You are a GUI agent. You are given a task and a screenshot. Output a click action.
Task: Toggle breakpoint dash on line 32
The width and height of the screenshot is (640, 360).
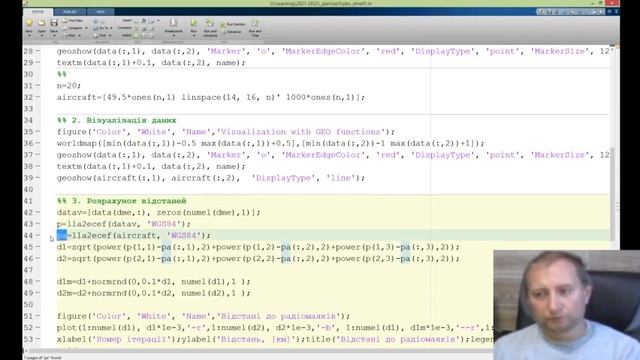click(38, 97)
